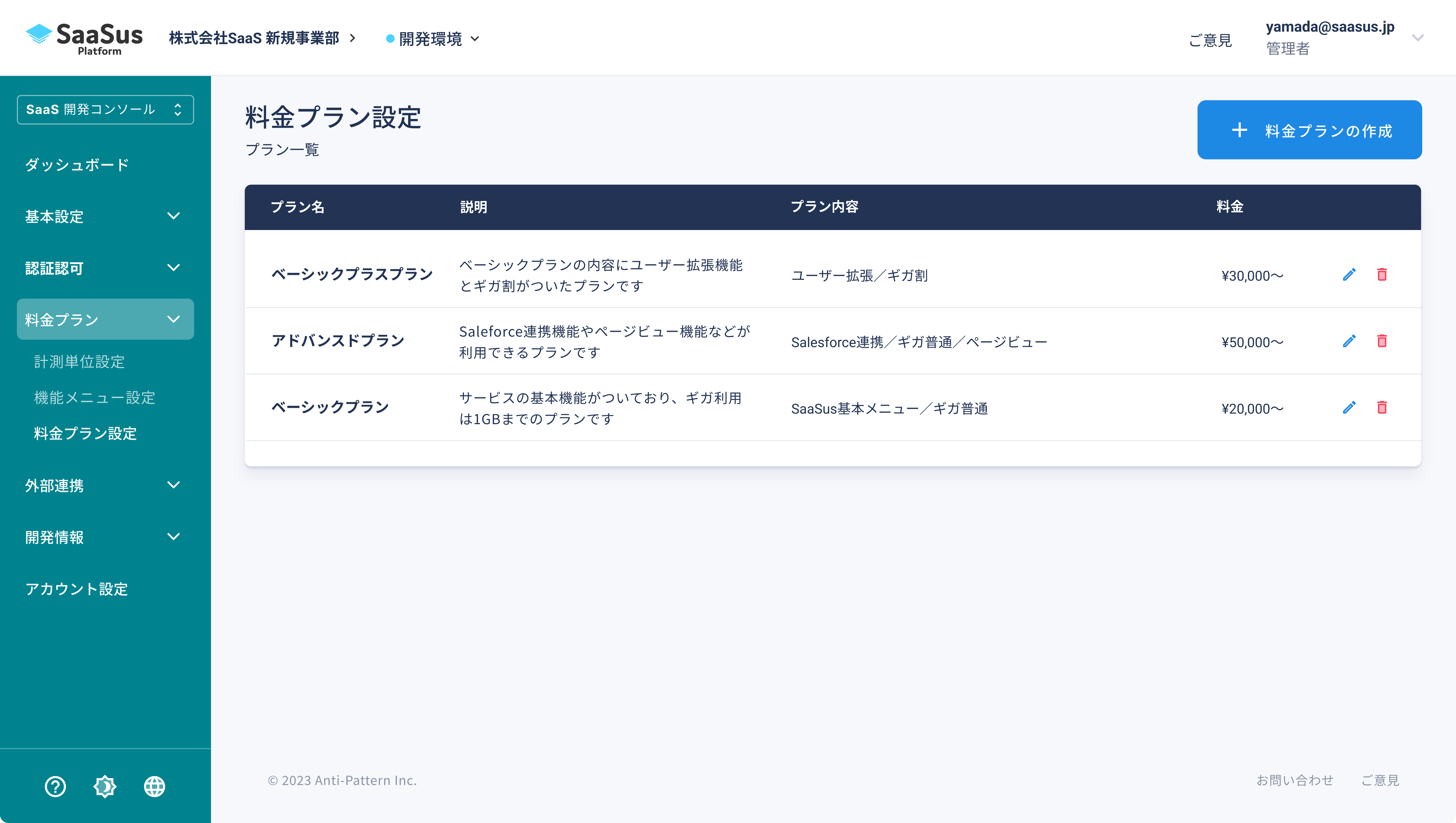Click the 料金プランの作成 button
Viewport: 1456px width, 823px height.
pyautogui.click(x=1310, y=130)
